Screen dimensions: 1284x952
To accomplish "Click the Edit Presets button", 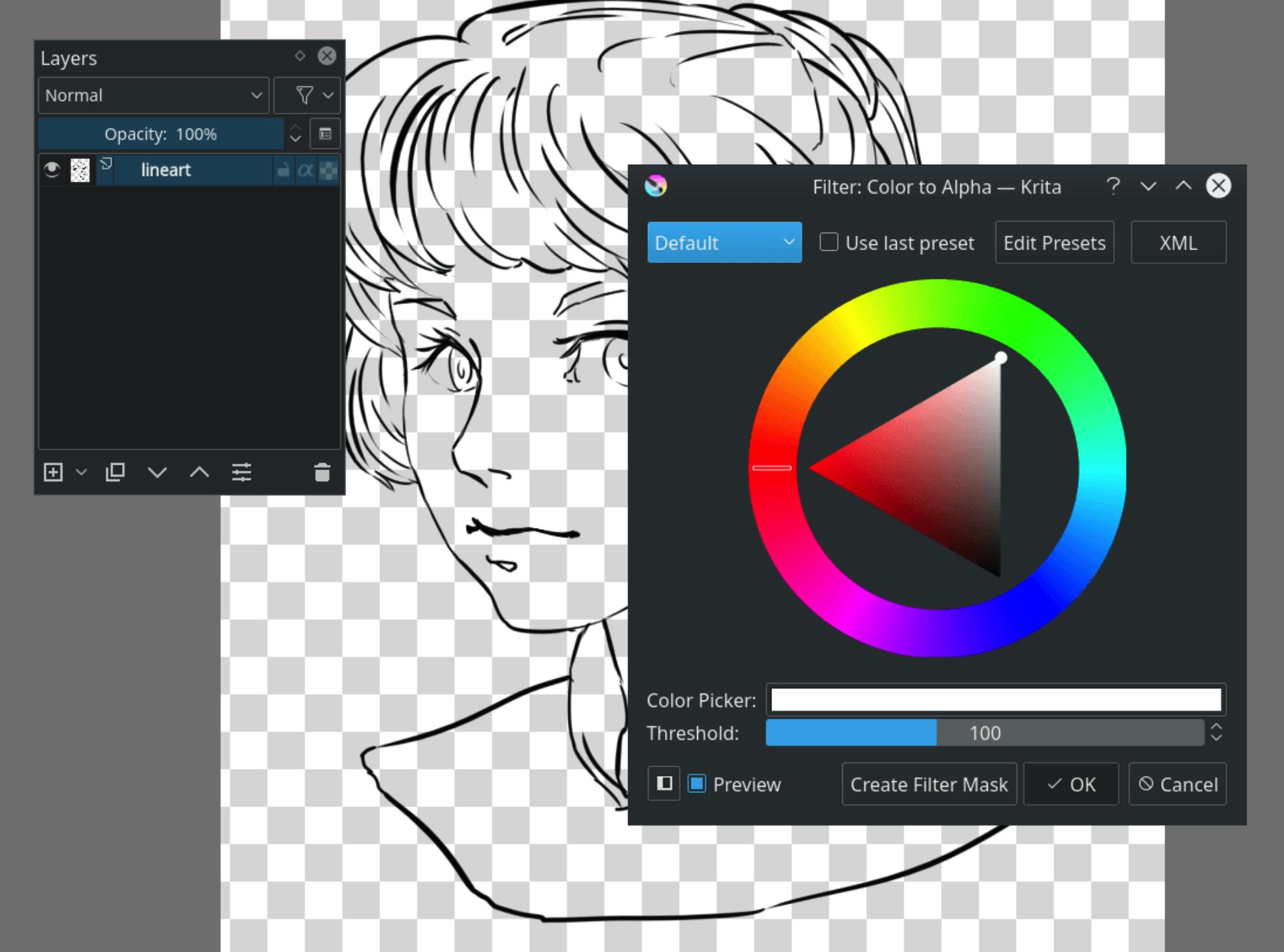I will [x=1054, y=243].
